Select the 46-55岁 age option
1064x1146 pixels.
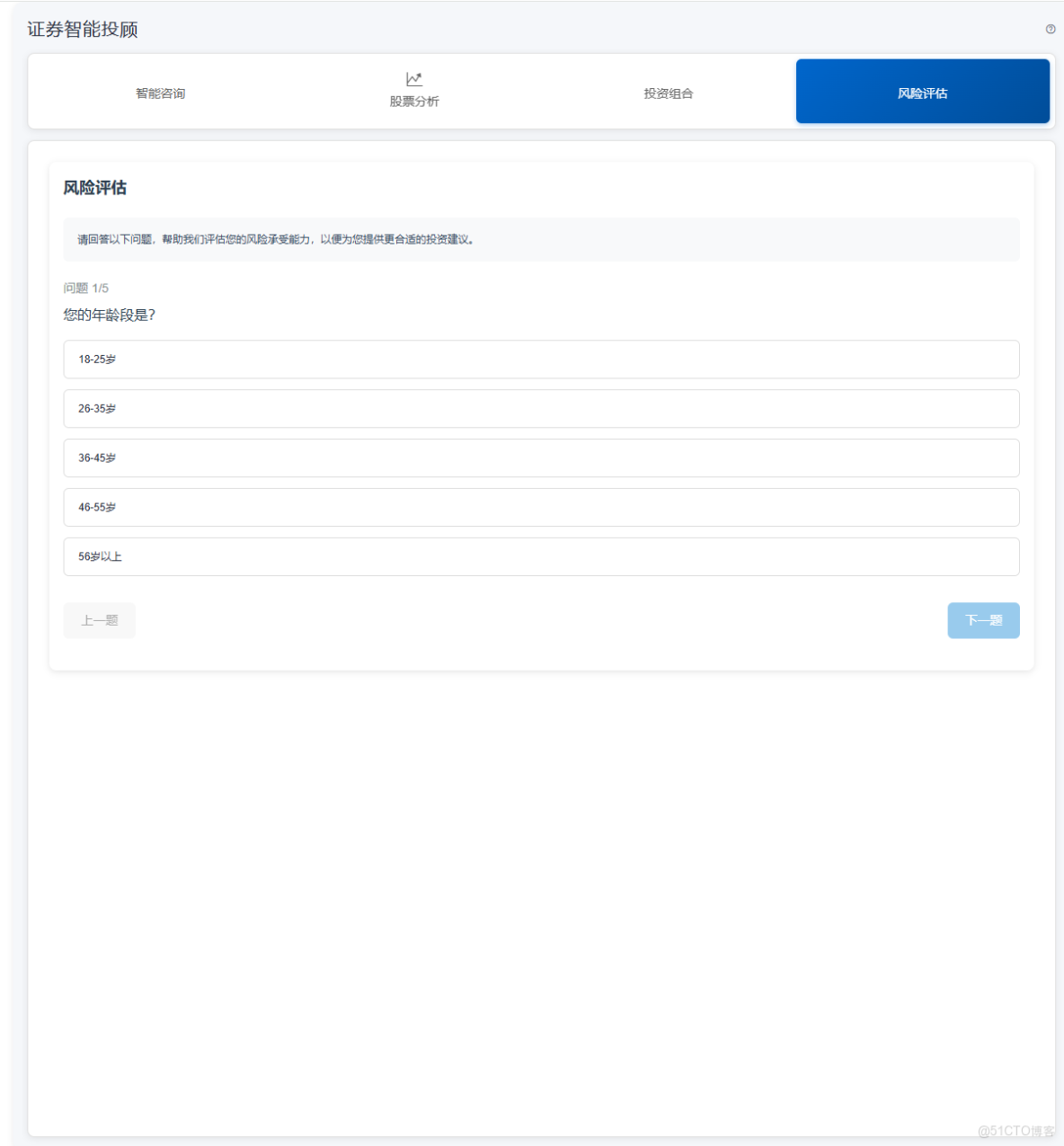(x=541, y=507)
